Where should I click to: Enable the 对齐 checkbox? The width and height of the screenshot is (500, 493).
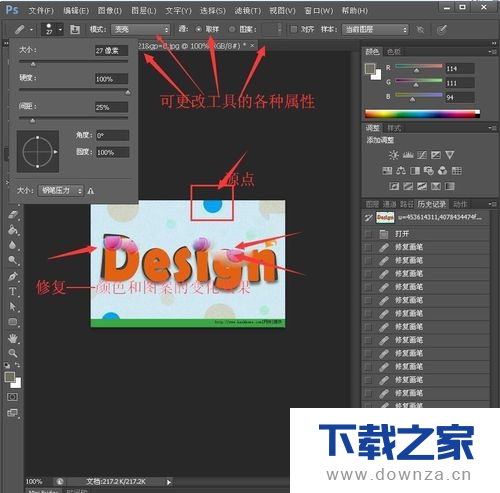294,29
